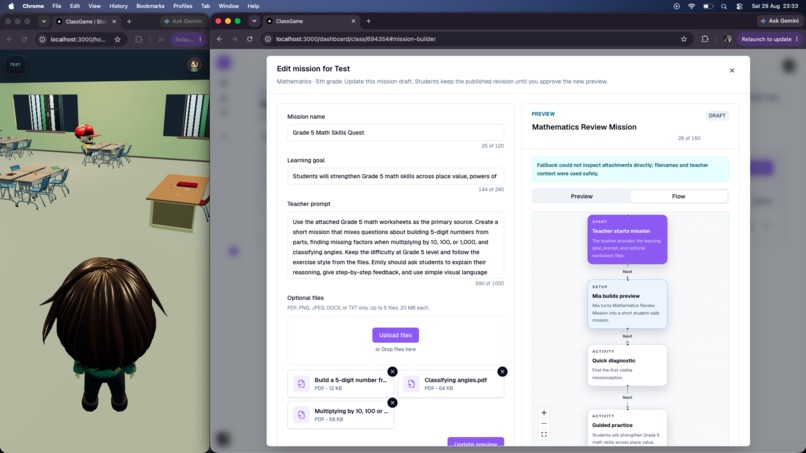
Task: Click the Multiplying by 10, 100 file icon
Action: pyautogui.click(x=301, y=414)
